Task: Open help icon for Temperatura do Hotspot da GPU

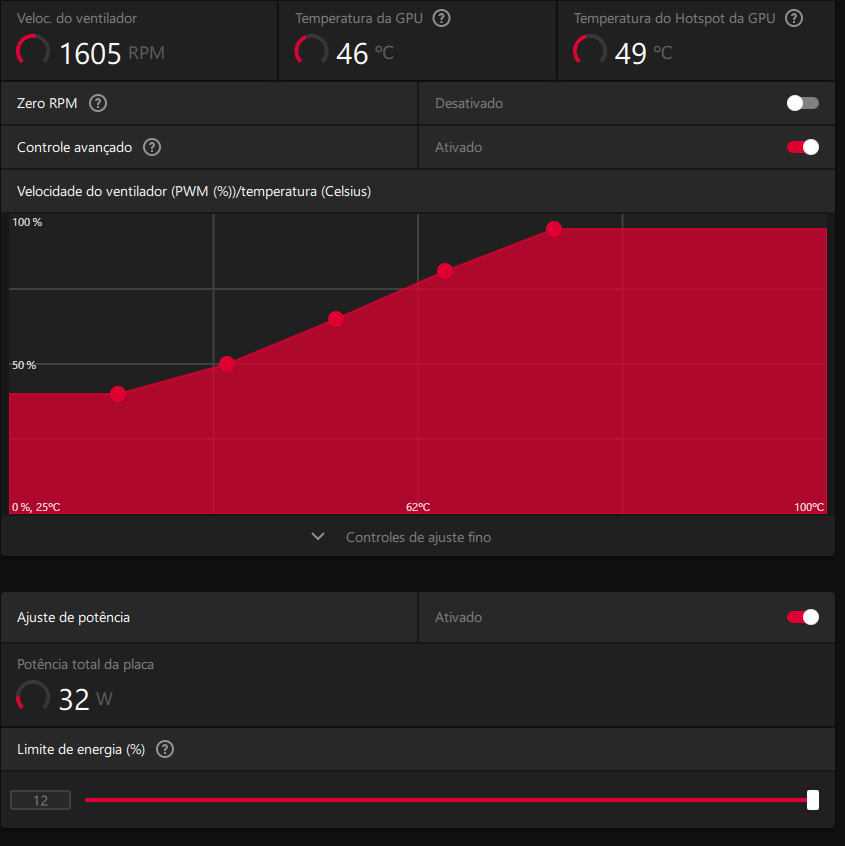Action: 794,18
